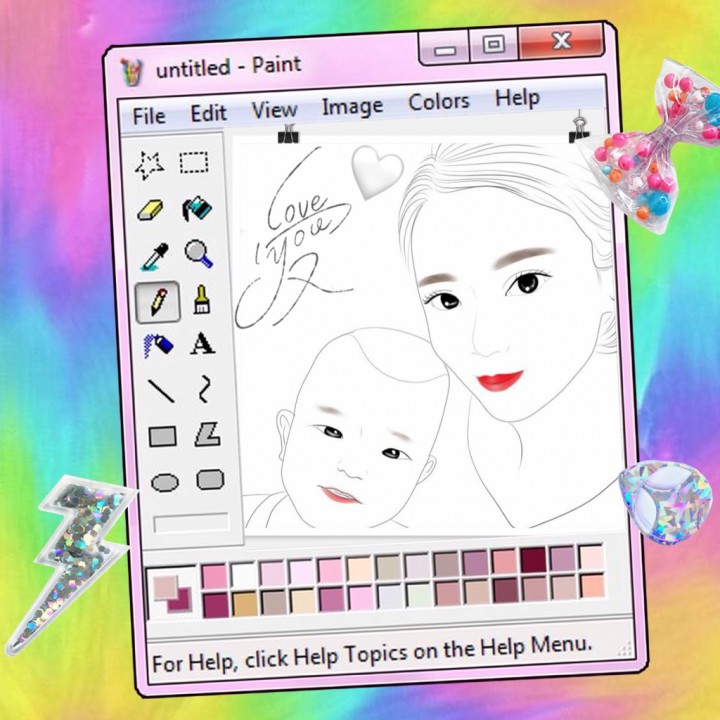Screen dimensions: 720x720
Task: Click the foreground/background color indicator box
Action: click(x=172, y=592)
